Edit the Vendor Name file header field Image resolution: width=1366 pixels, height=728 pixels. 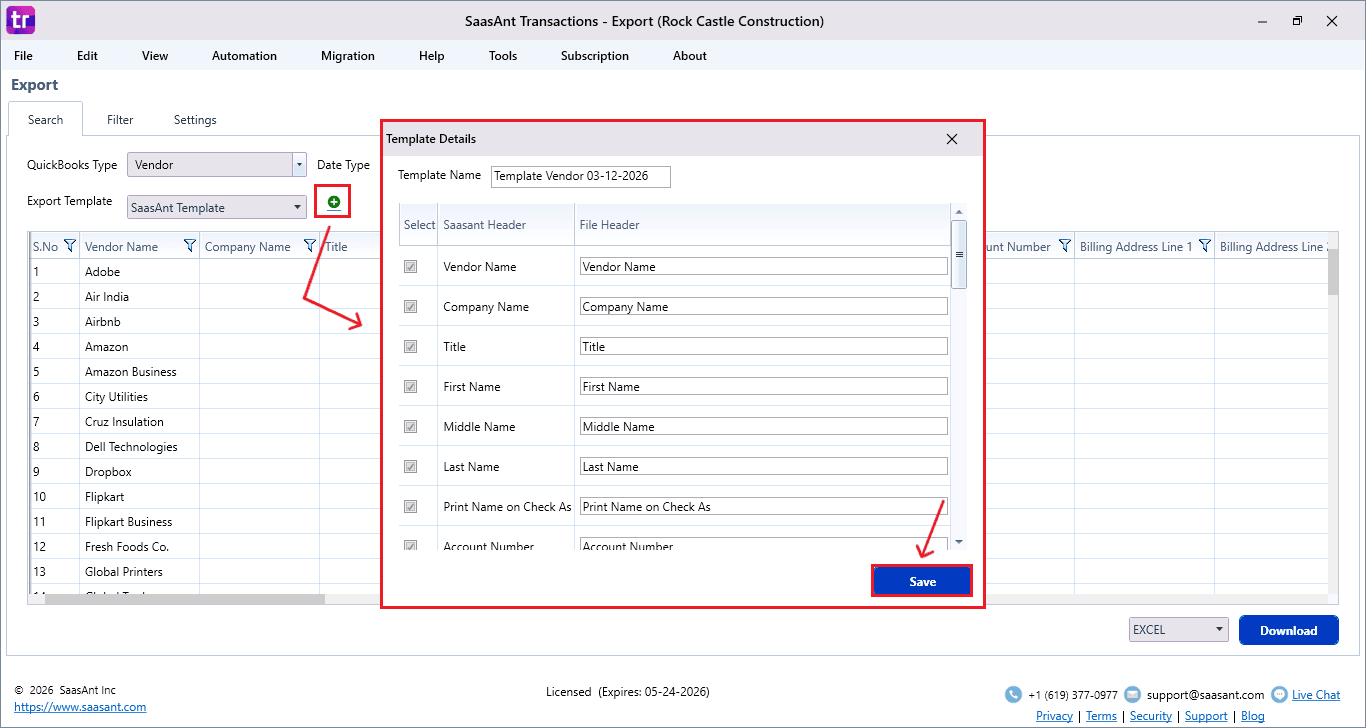(764, 267)
